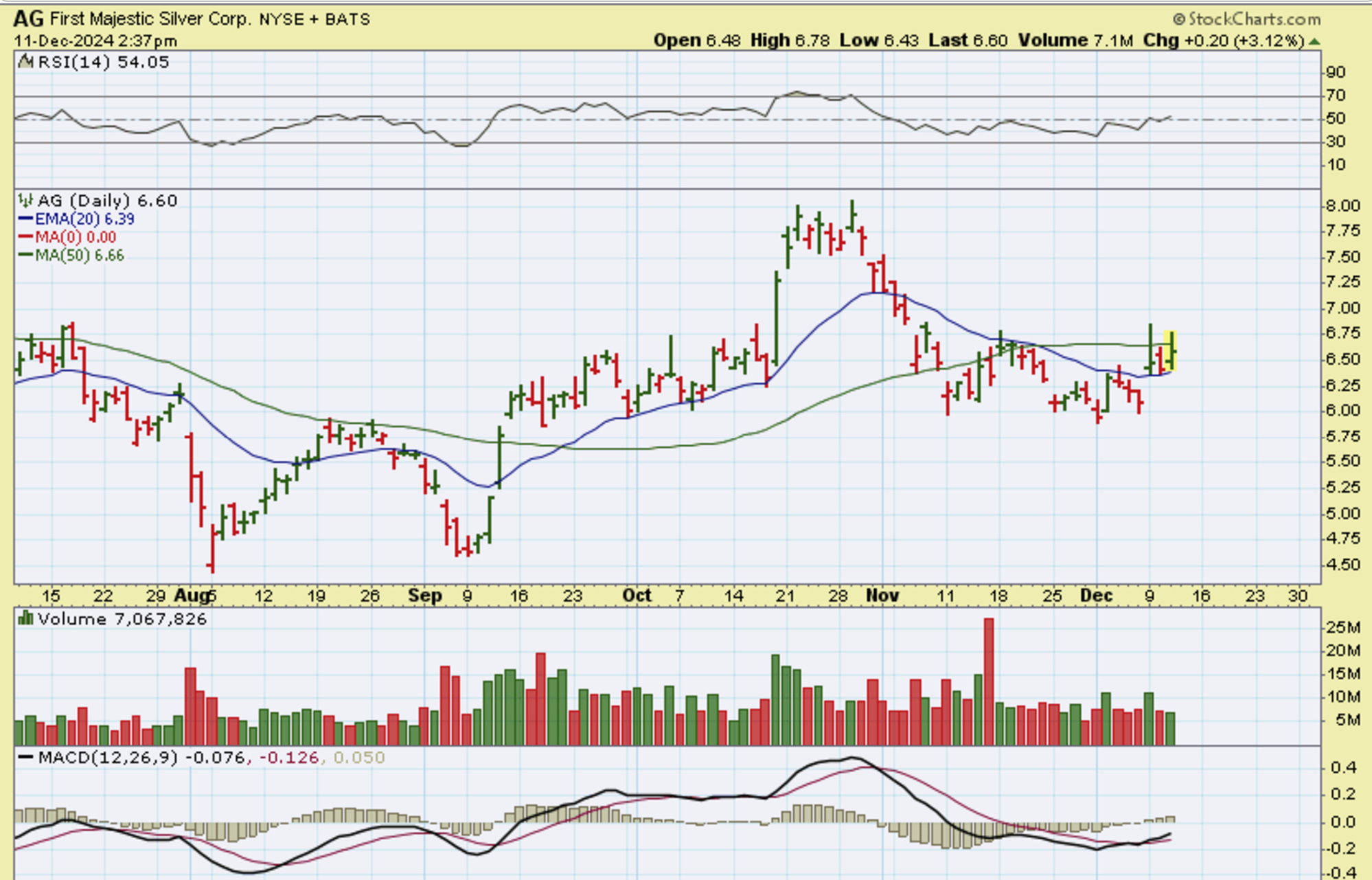1372x880 pixels.
Task: Click the Sep label on the date axis
Action: point(424,595)
